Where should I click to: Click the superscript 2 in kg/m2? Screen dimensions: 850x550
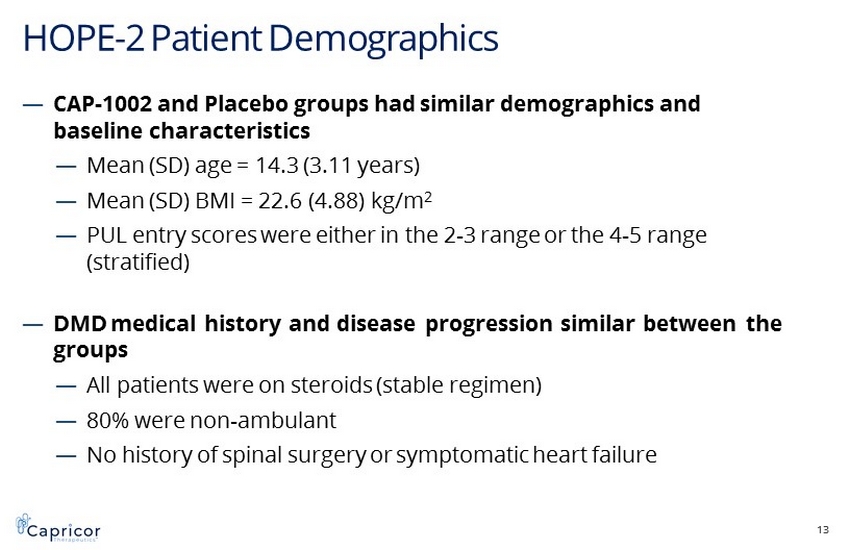point(428,194)
